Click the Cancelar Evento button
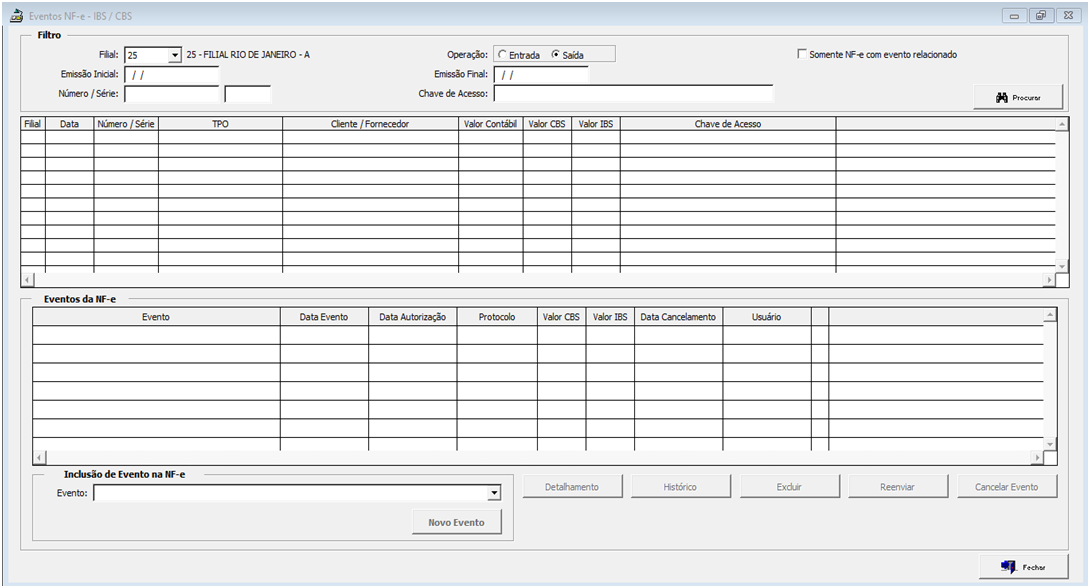 click(x=1006, y=487)
